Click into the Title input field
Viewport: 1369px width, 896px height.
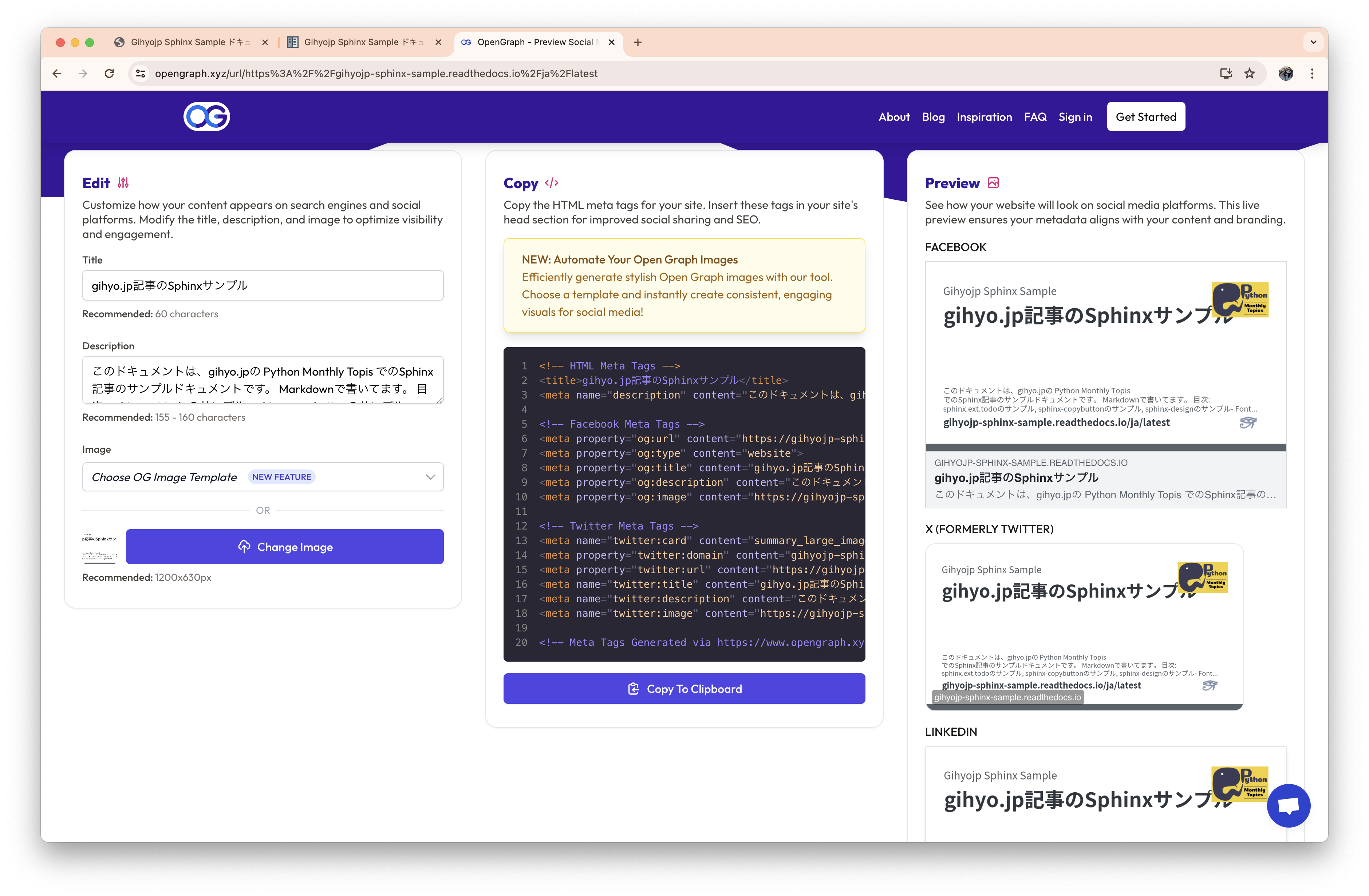pos(262,285)
